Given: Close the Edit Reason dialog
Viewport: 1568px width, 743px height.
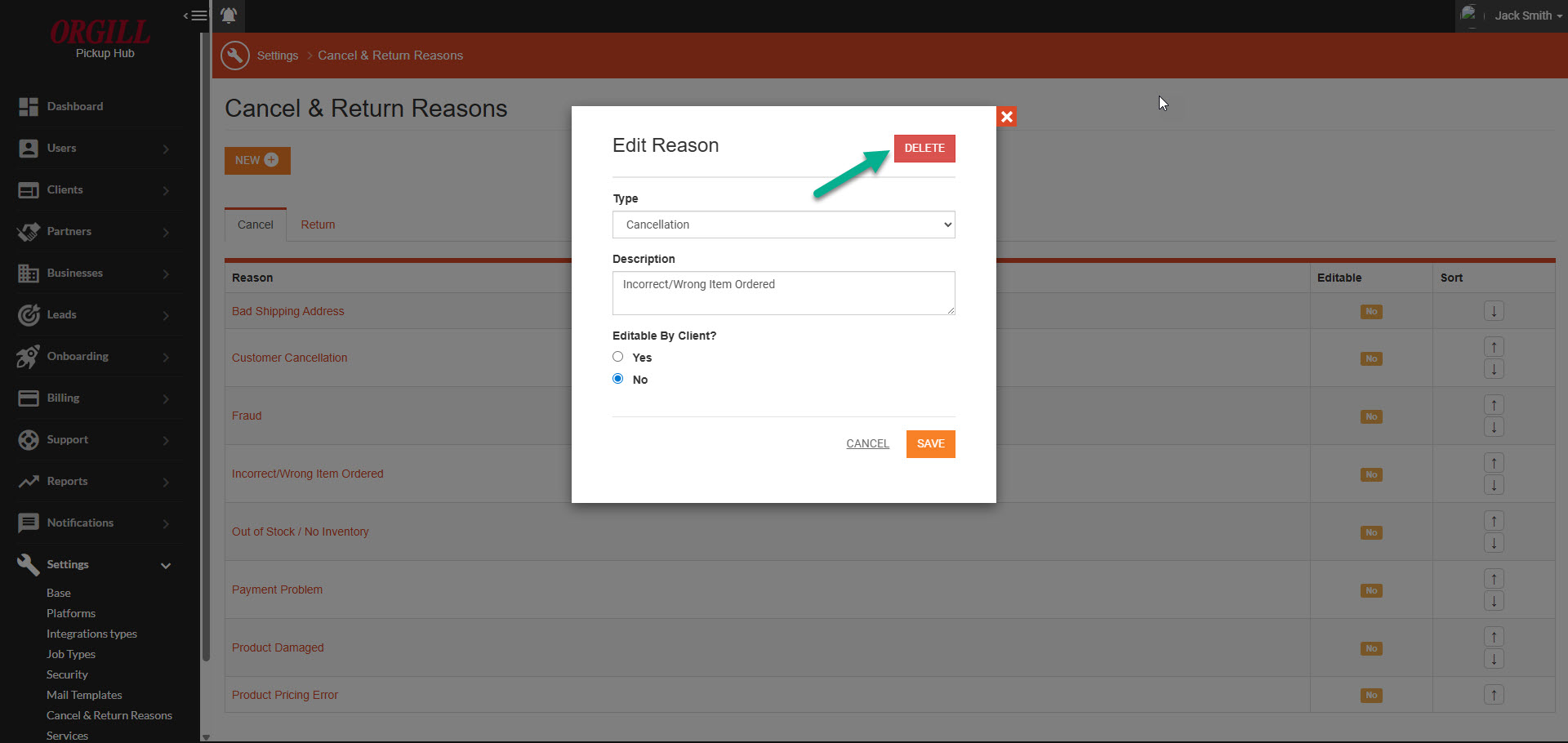Looking at the screenshot, I should (1007, 117).
